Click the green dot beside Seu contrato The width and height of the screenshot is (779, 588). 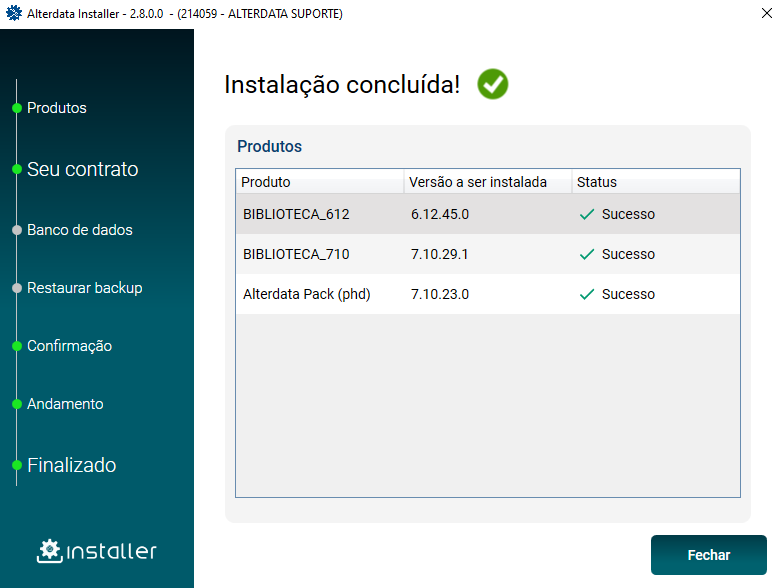[17, 169]
